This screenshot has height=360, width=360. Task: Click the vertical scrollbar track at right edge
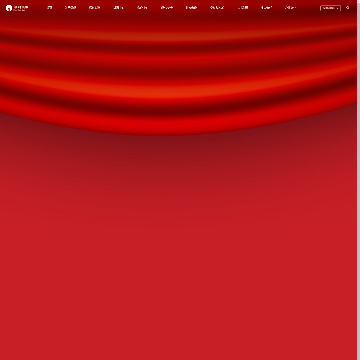coord(358,180)
